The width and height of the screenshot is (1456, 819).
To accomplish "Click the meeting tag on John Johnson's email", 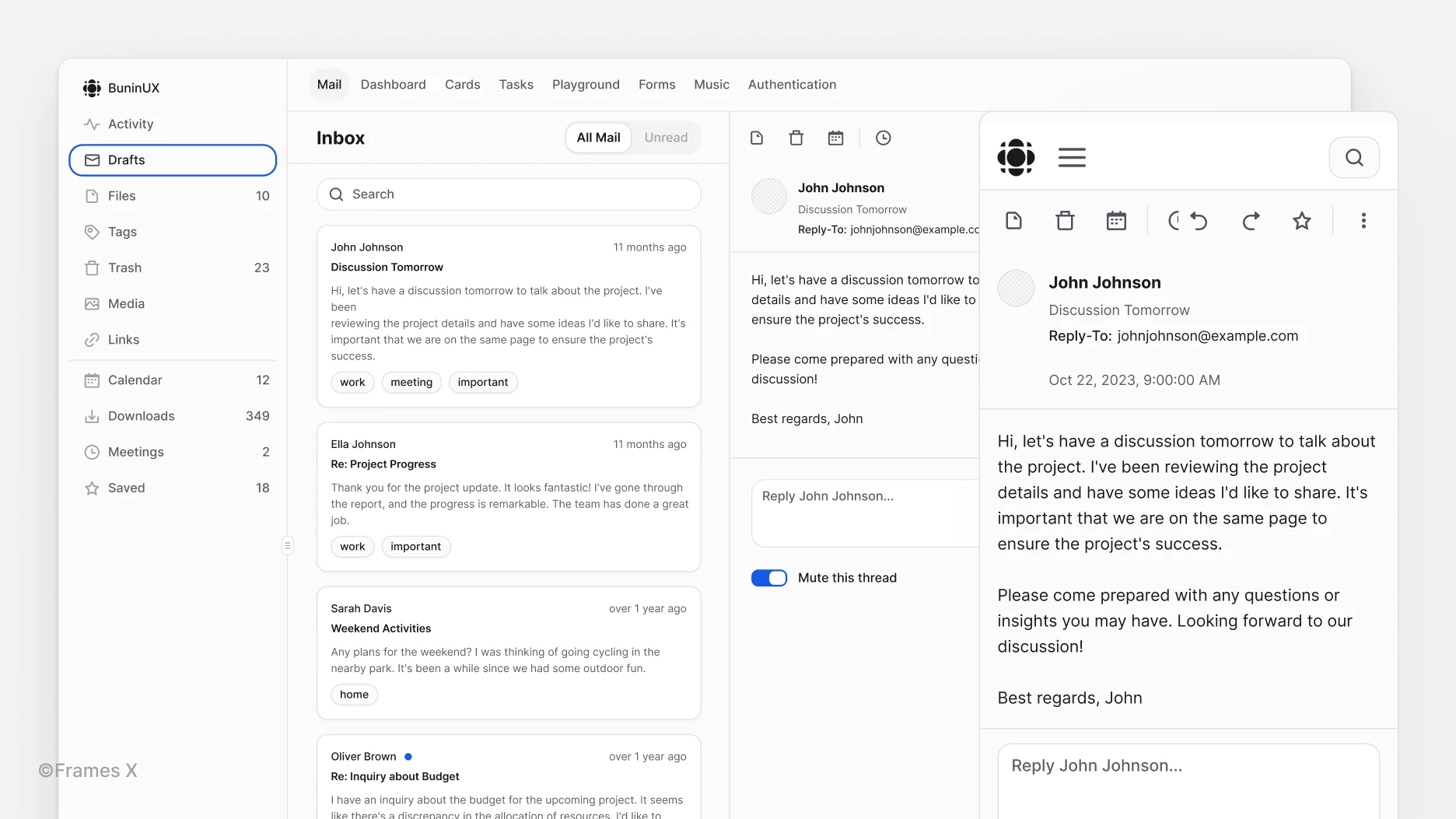I will 411,383.
